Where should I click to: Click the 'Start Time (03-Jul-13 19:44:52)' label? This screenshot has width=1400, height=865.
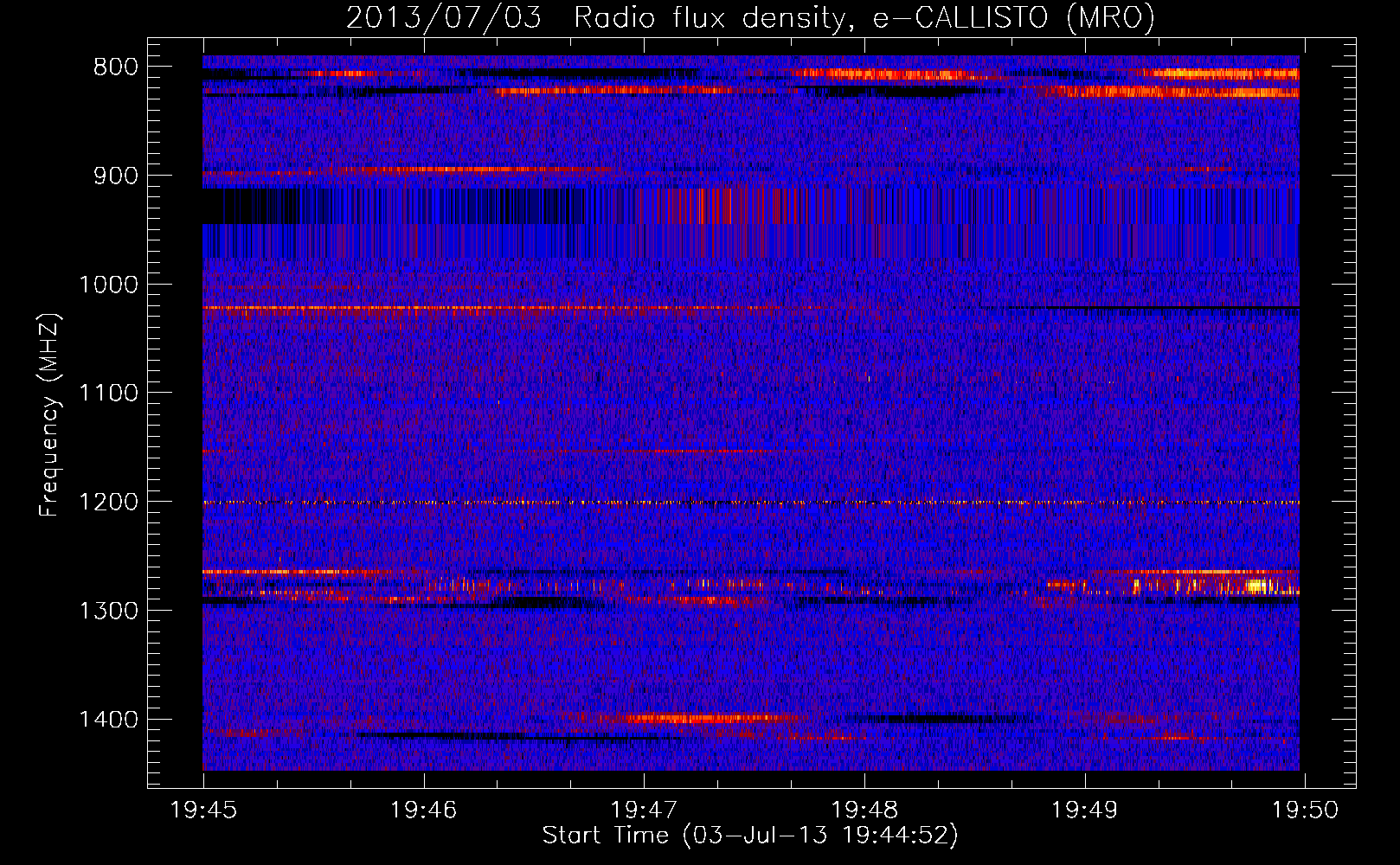point(750,836)
